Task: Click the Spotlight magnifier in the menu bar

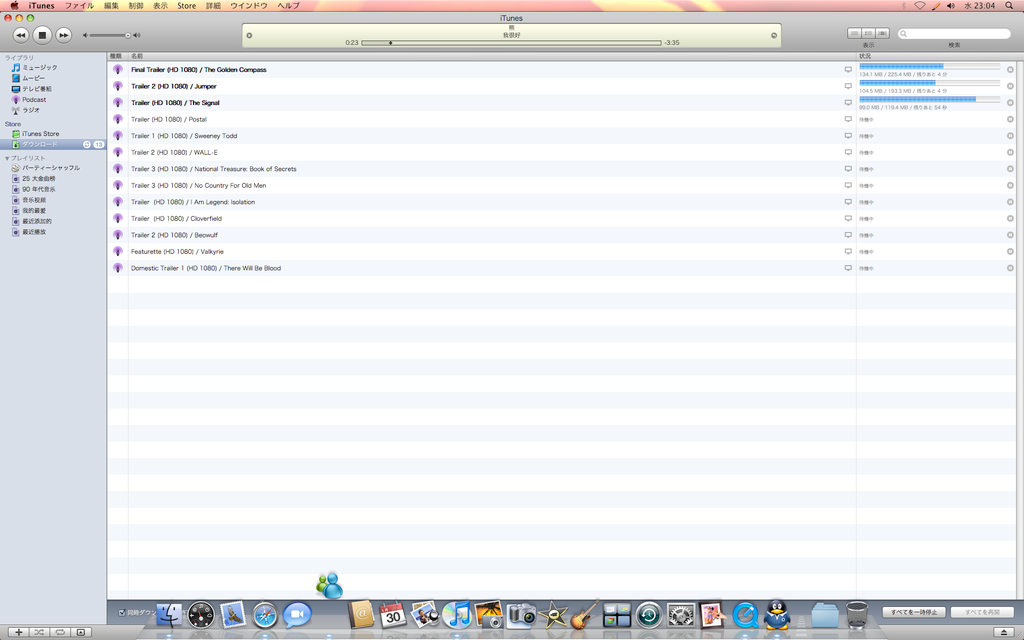Action: tap(1009, 5)
